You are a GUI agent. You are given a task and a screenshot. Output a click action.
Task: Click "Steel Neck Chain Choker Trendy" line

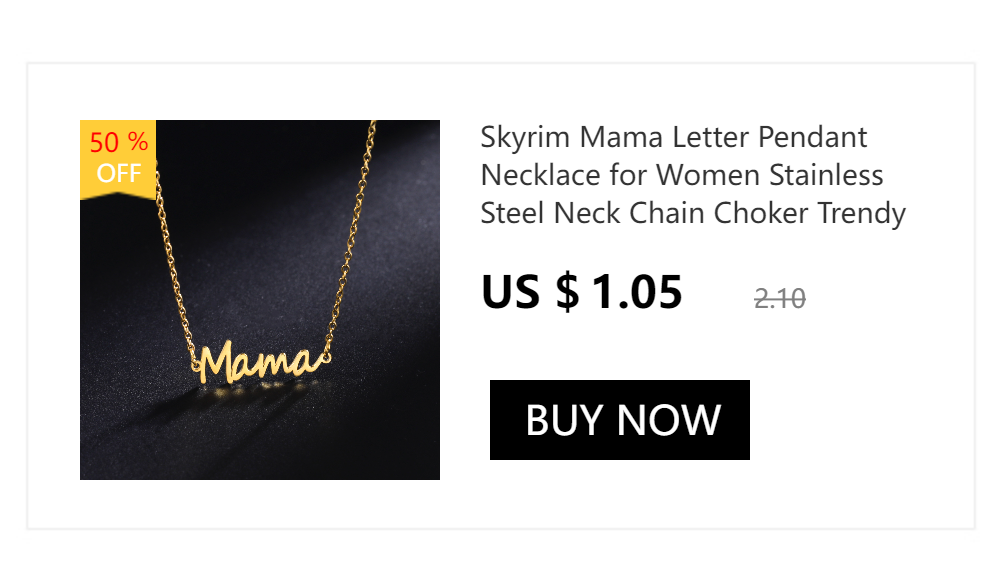click(x=693, y=214)
